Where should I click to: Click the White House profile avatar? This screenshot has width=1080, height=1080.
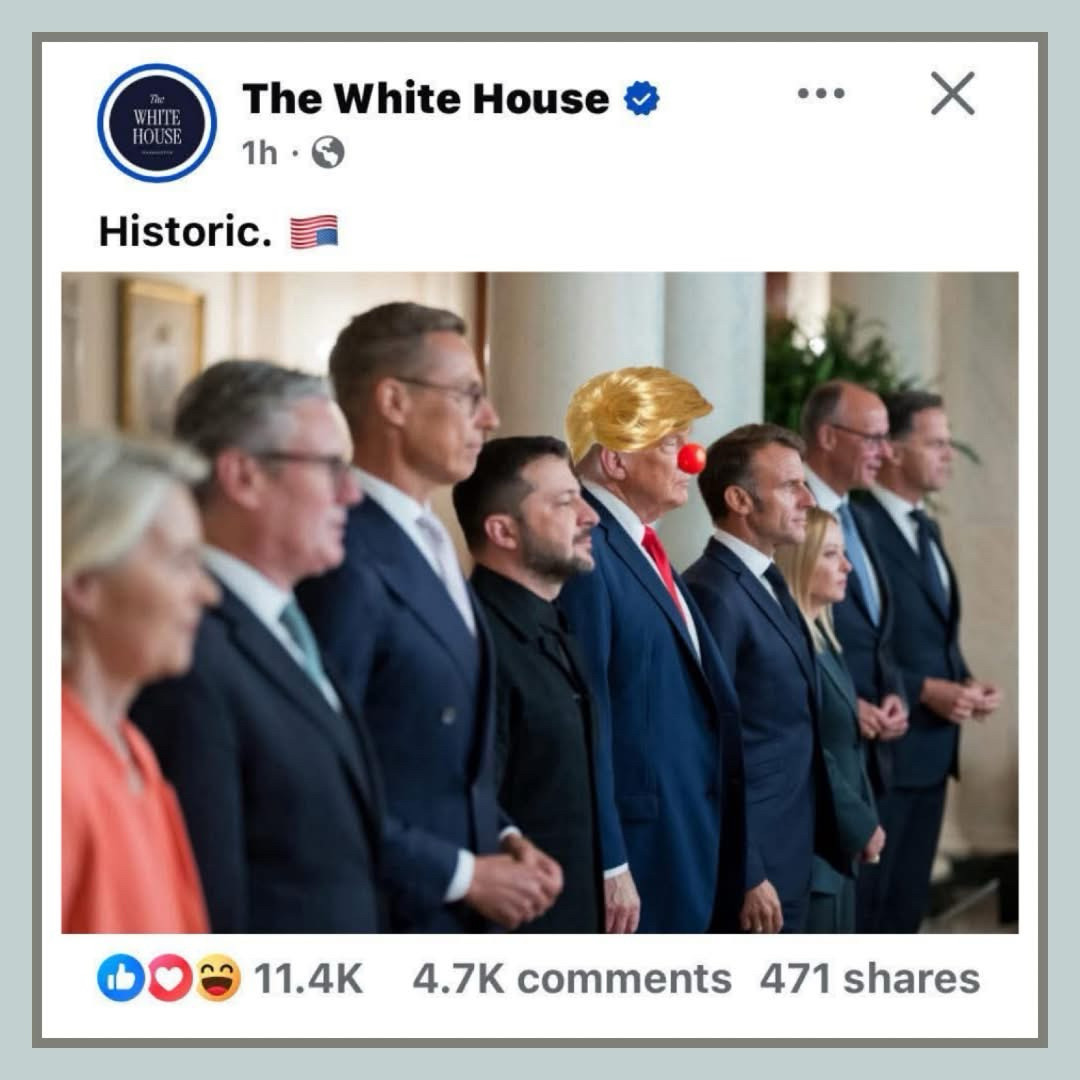click(157, 123)
